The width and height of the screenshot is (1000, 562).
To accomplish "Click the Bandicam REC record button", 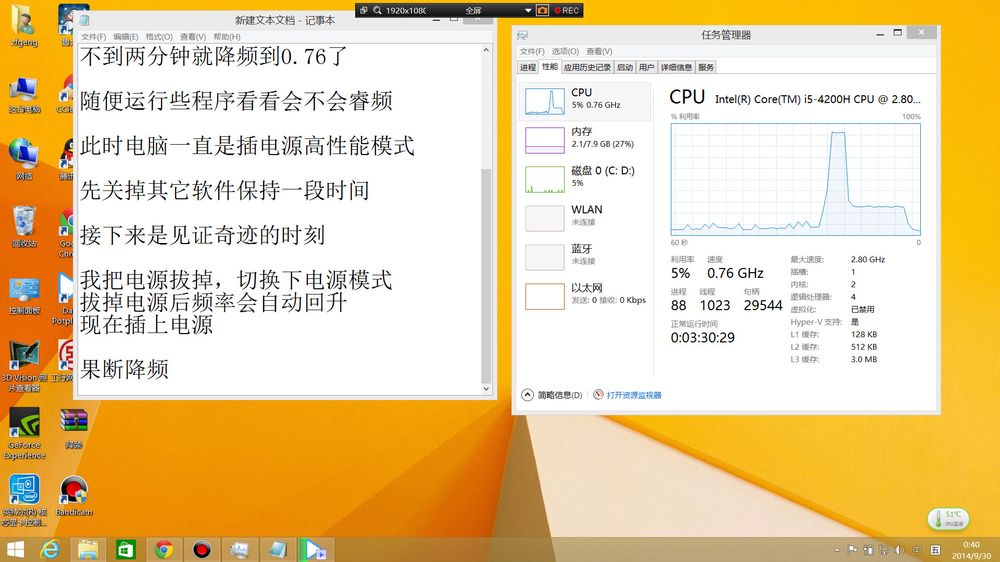I will point(566,10).
